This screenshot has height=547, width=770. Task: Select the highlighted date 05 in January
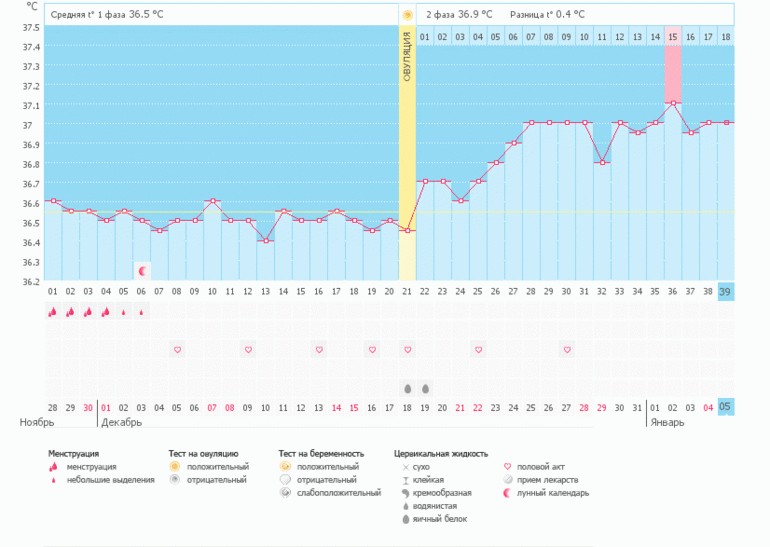725,407
